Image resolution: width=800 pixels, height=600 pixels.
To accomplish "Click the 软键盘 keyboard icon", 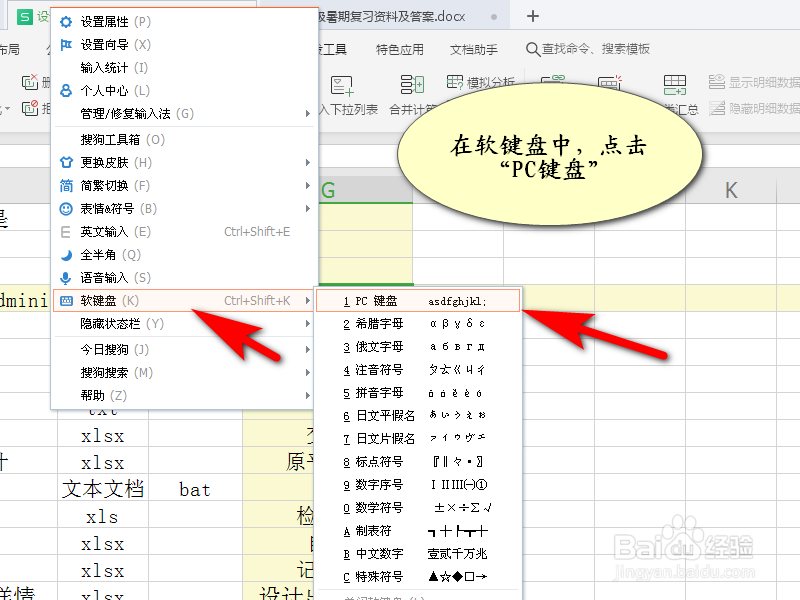I will pos(66,301).
